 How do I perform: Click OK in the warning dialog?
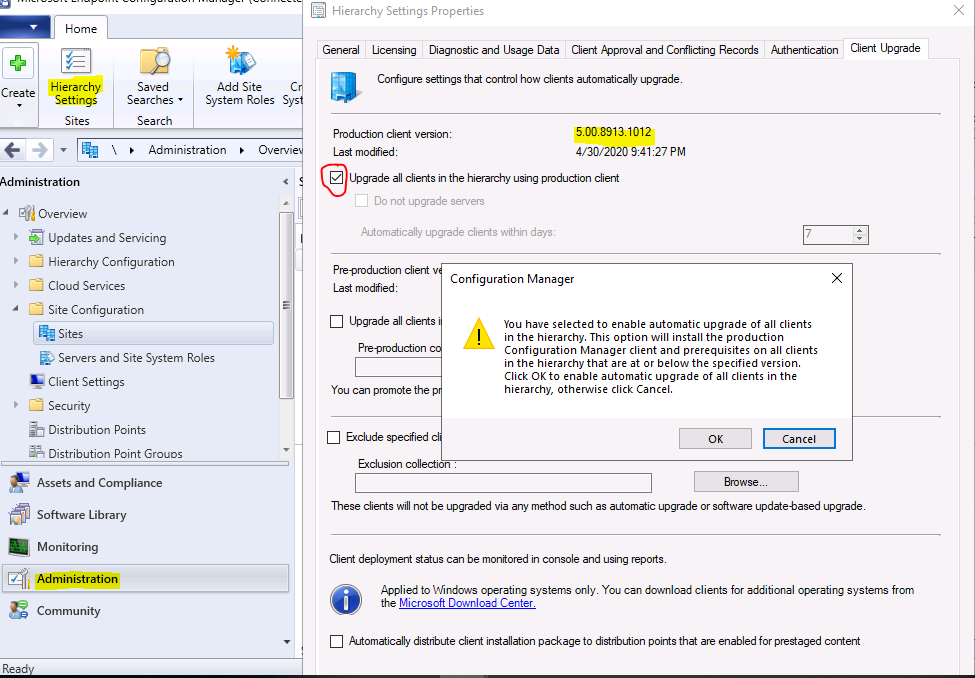pyautogui.click(x=716, y=439)
